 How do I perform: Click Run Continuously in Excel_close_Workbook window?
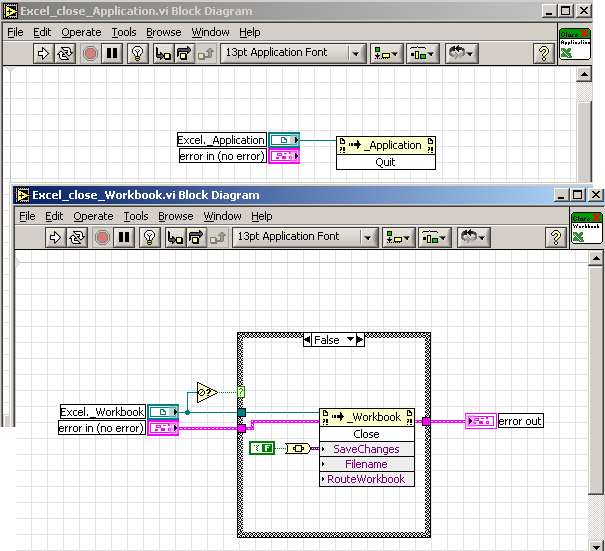click(x=76, y=237)
